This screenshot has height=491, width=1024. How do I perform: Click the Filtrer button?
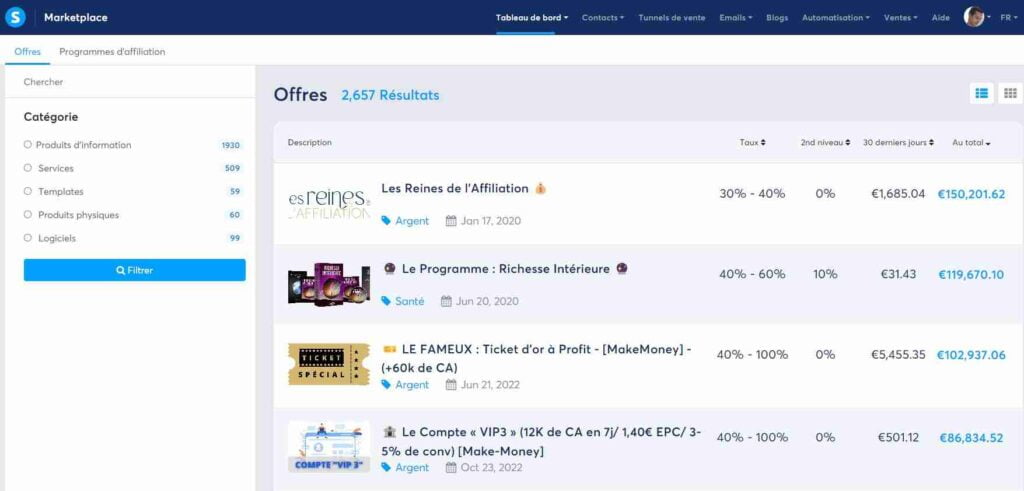pyautogui.click(x=135, y=270)
